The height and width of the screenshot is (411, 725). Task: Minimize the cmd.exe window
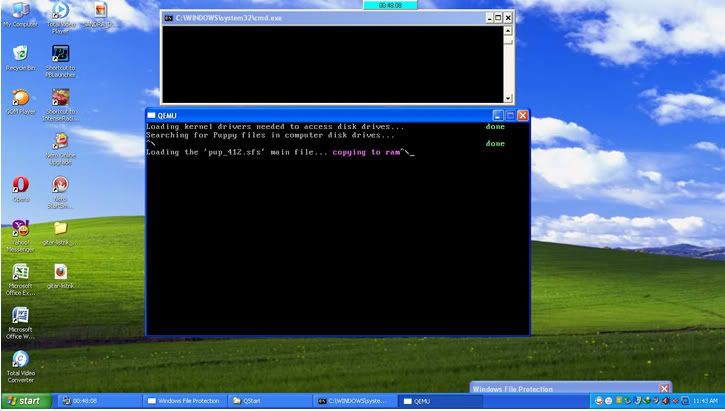tap(490, 18)
